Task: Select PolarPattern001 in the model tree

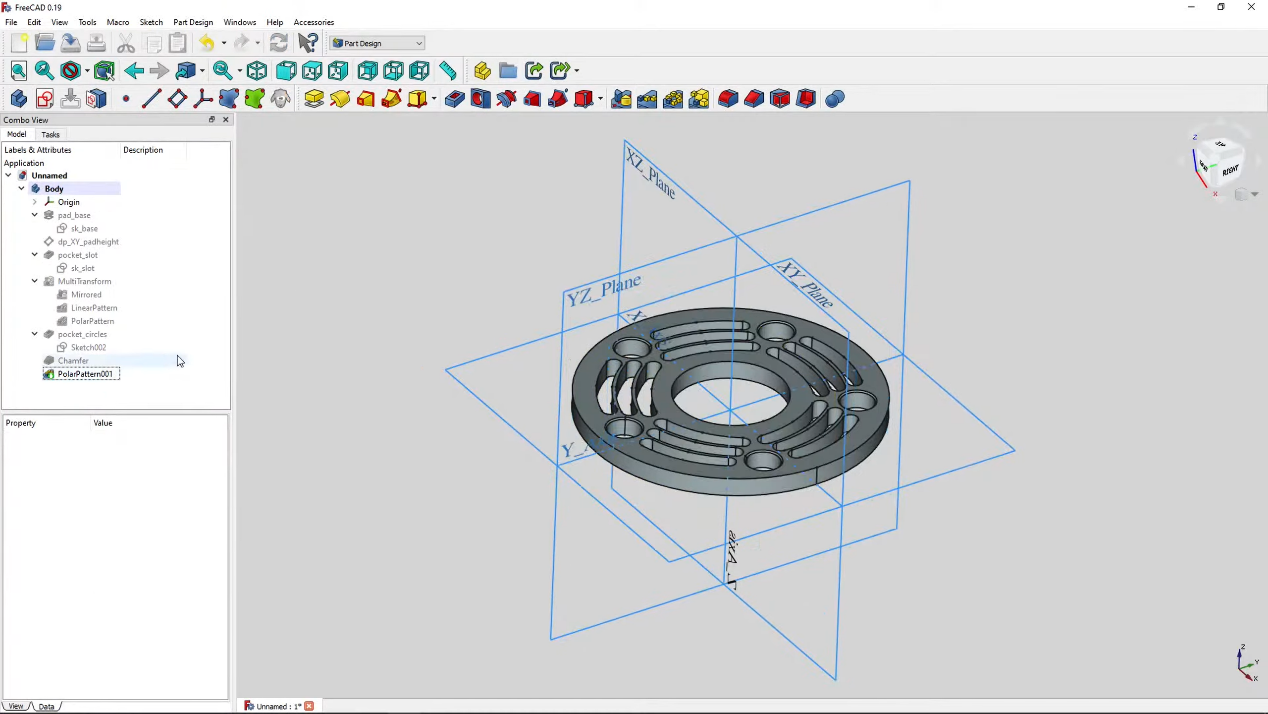Action: point(85,373)
